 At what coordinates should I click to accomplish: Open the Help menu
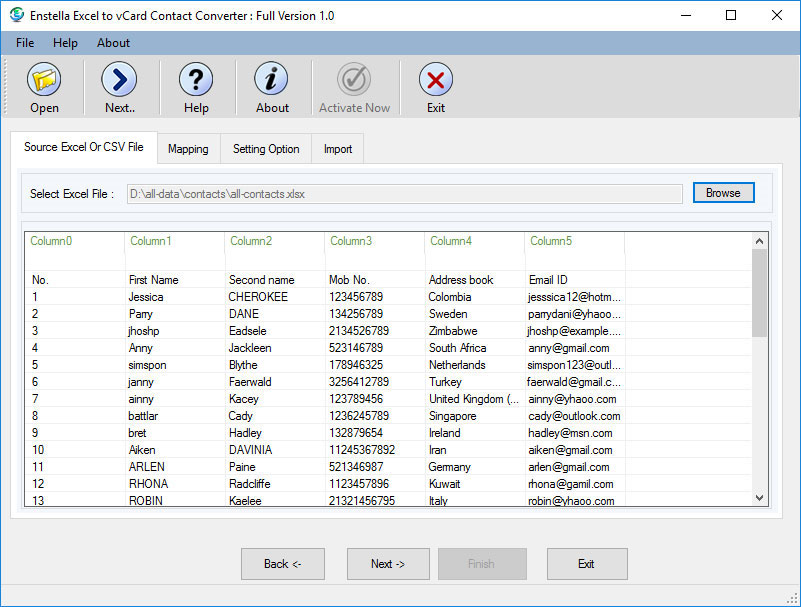[x=65, y=43]
